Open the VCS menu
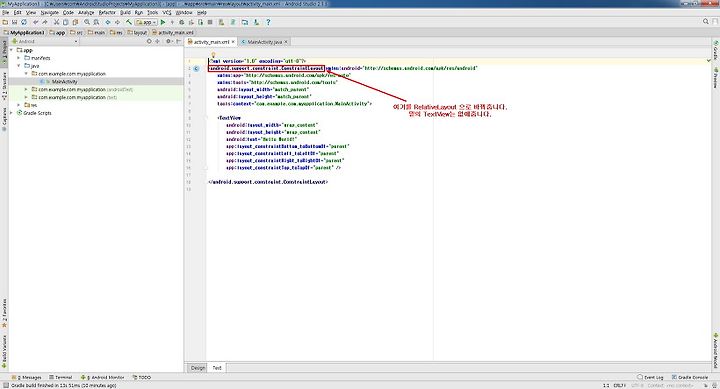This screenshot has width=720, height=389. pos(167,12)
